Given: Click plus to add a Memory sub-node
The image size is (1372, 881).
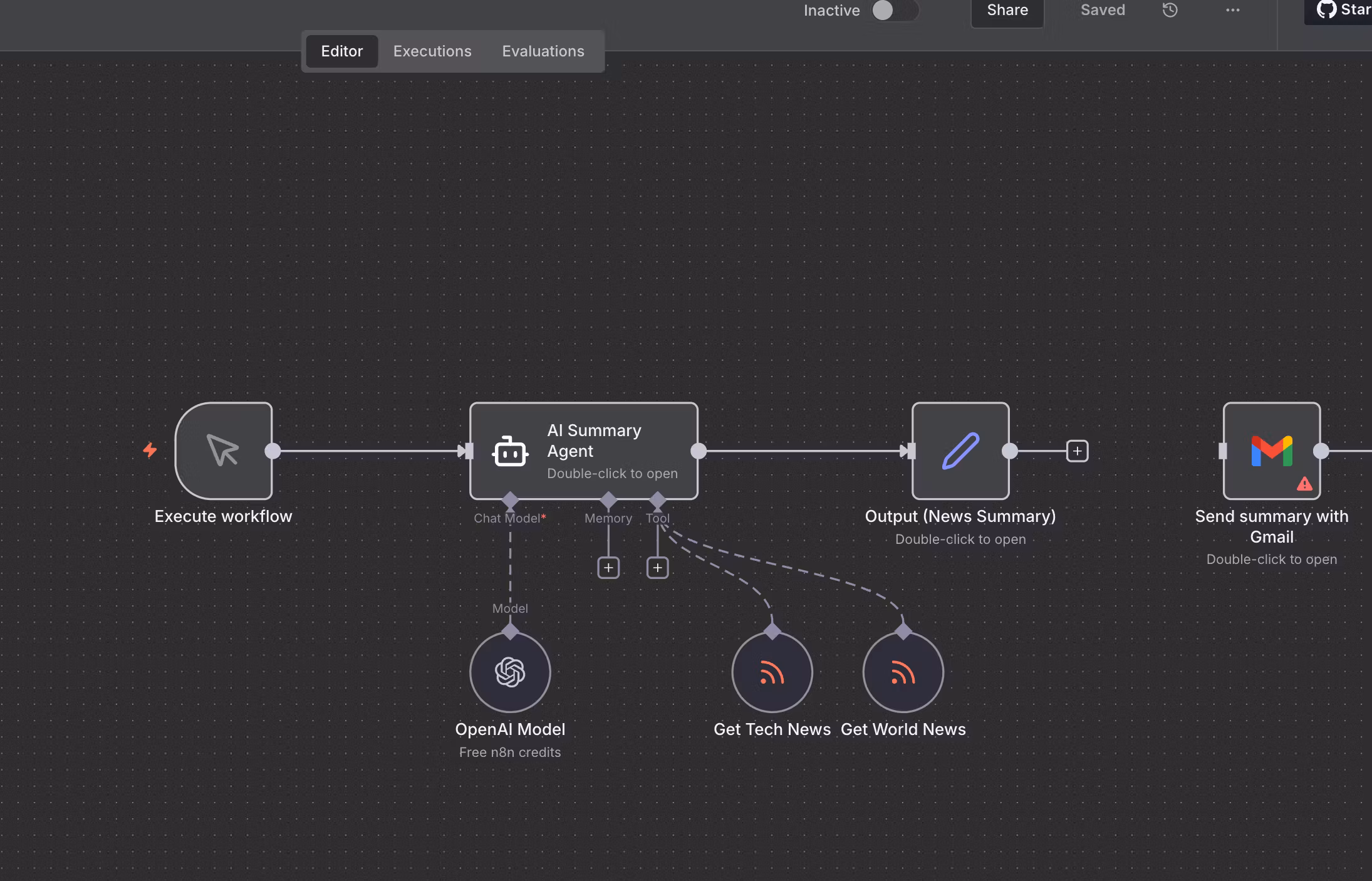Looking at the screenshot, I should (x=608, y=568).
